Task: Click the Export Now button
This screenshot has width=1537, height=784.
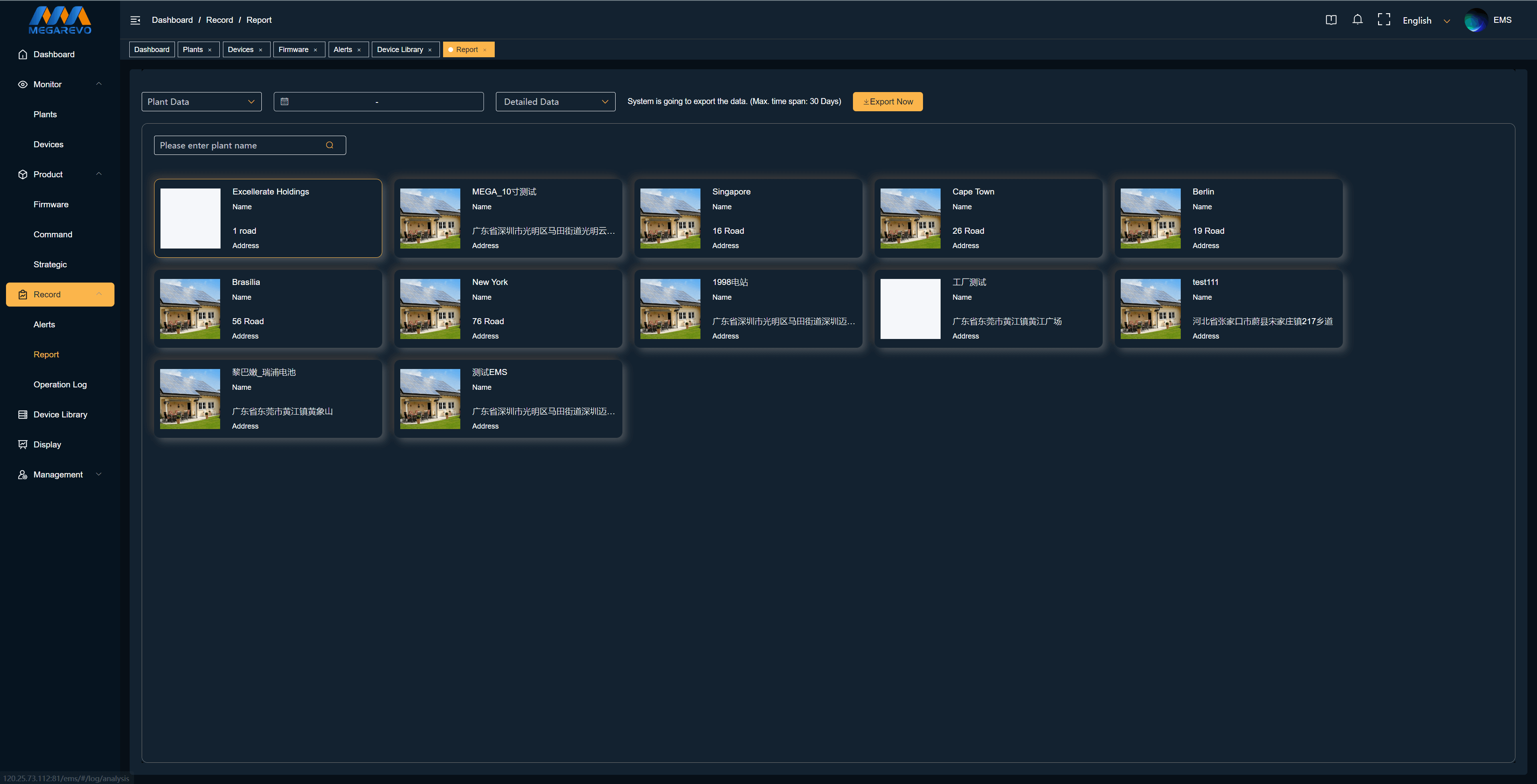Action: click(x=888, y=101)
